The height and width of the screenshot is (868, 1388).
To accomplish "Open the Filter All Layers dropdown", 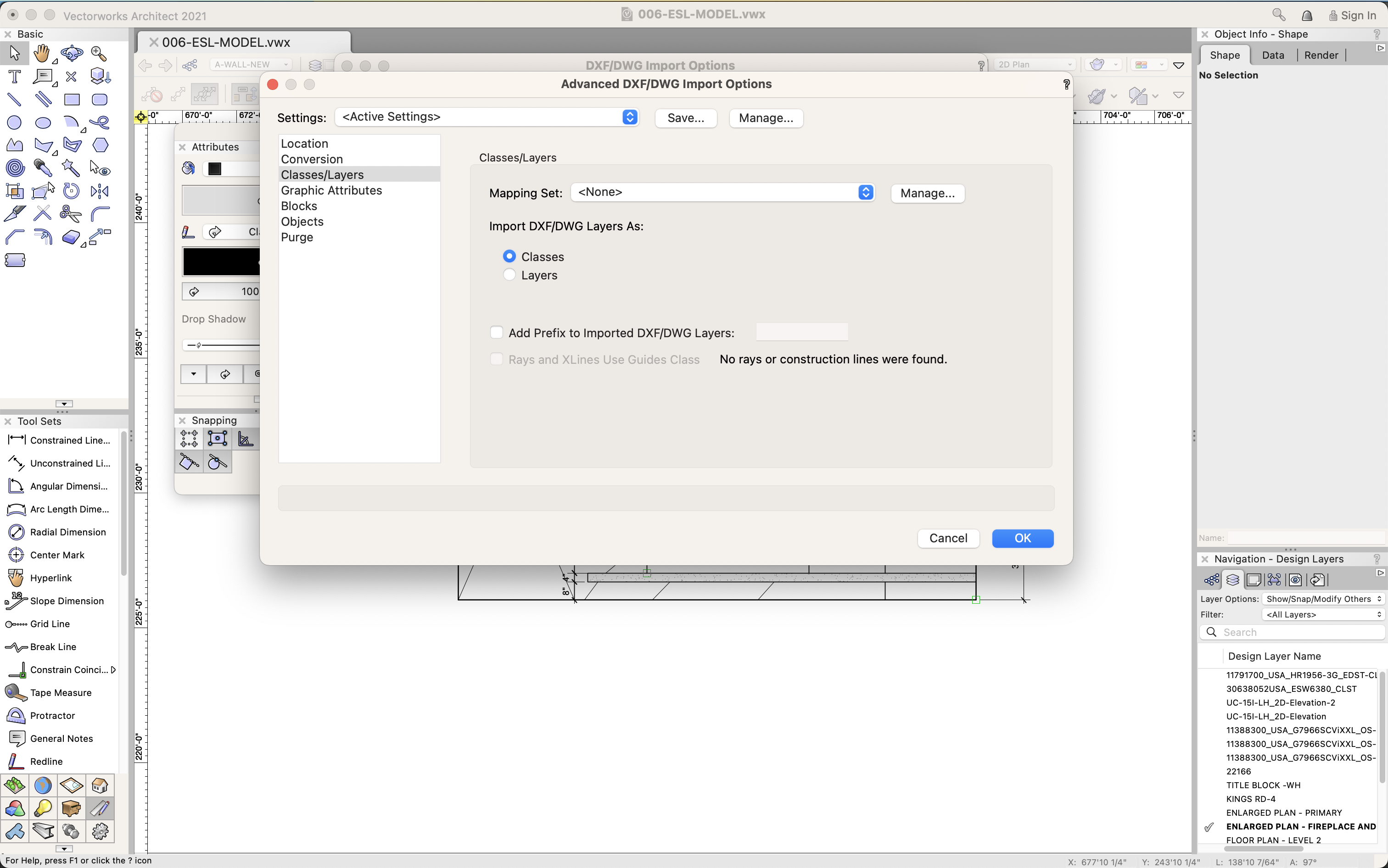I will (1322, 614).
